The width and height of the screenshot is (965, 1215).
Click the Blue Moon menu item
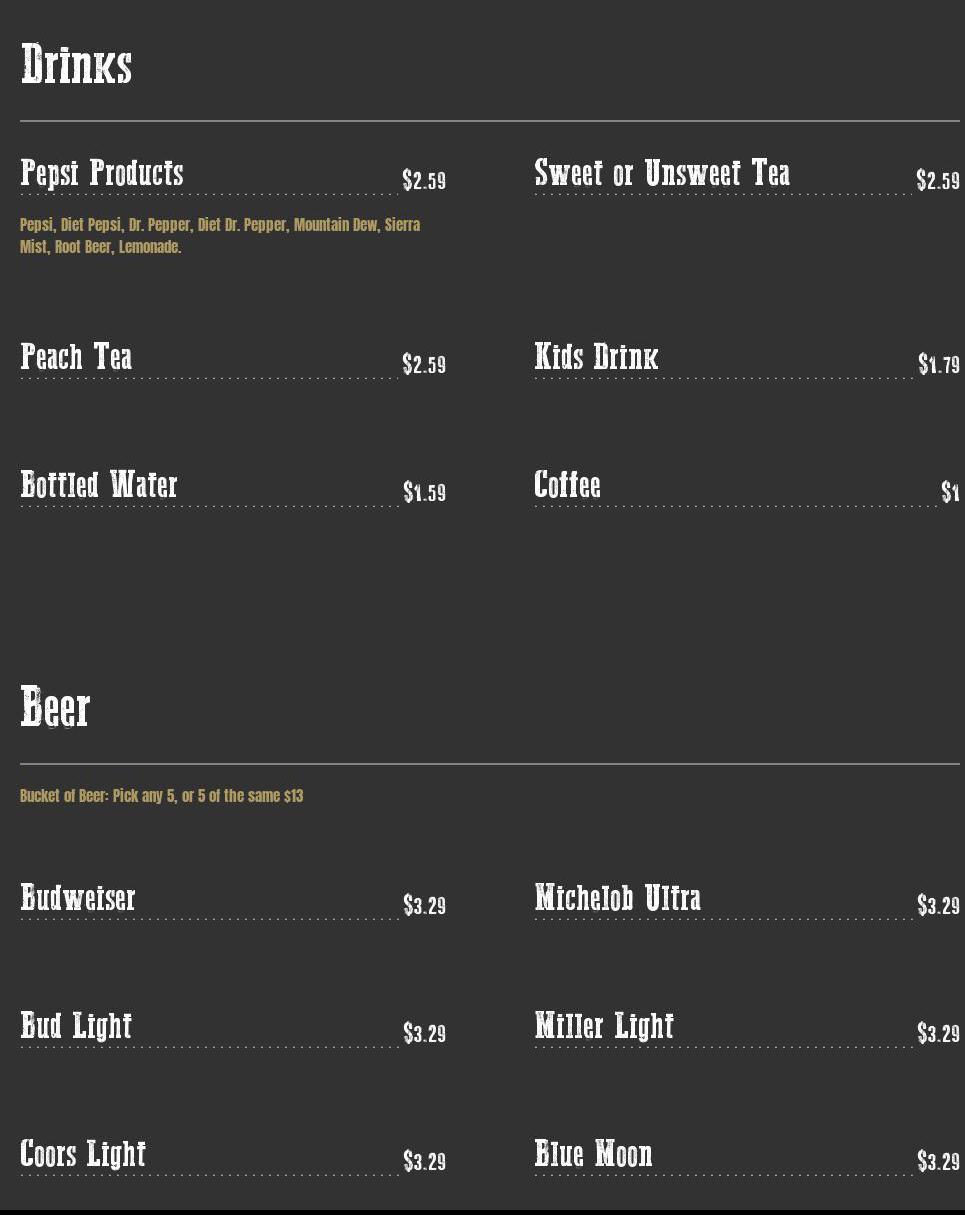pos(593,1154)
